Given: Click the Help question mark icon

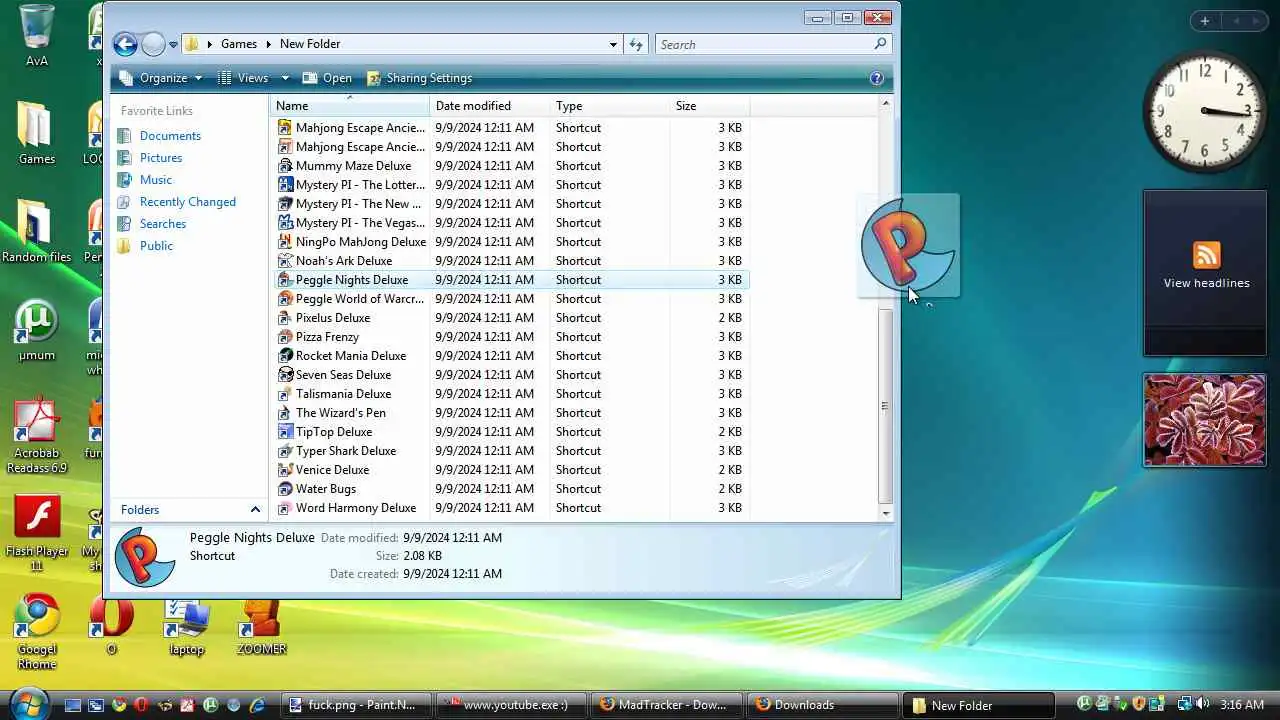Looking at the screenshot, I should click(877, 78).
